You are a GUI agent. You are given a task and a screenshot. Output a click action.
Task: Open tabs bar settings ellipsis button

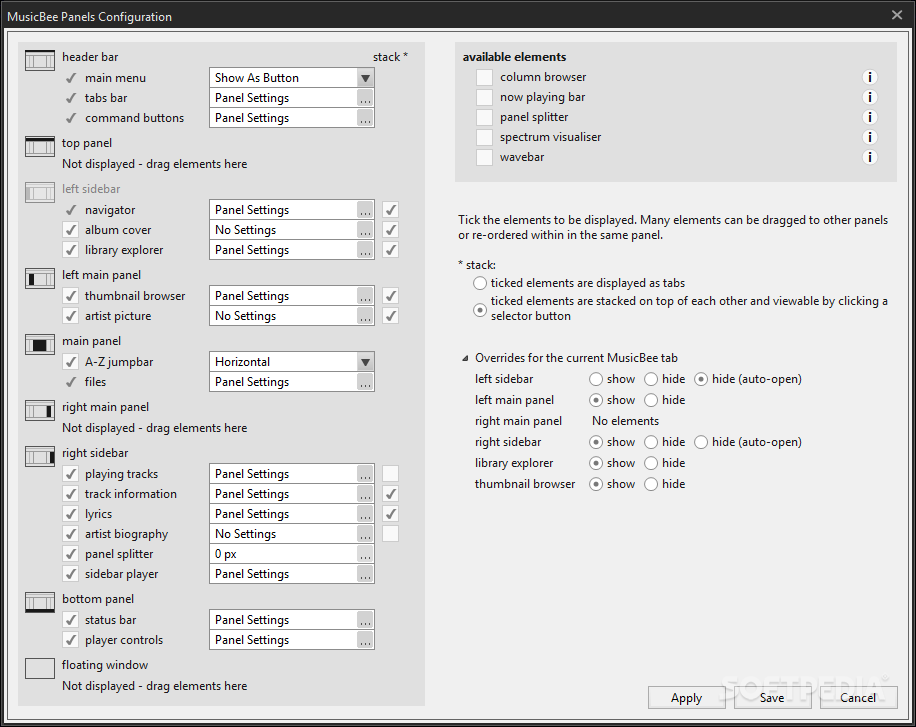tap(365, 98)
